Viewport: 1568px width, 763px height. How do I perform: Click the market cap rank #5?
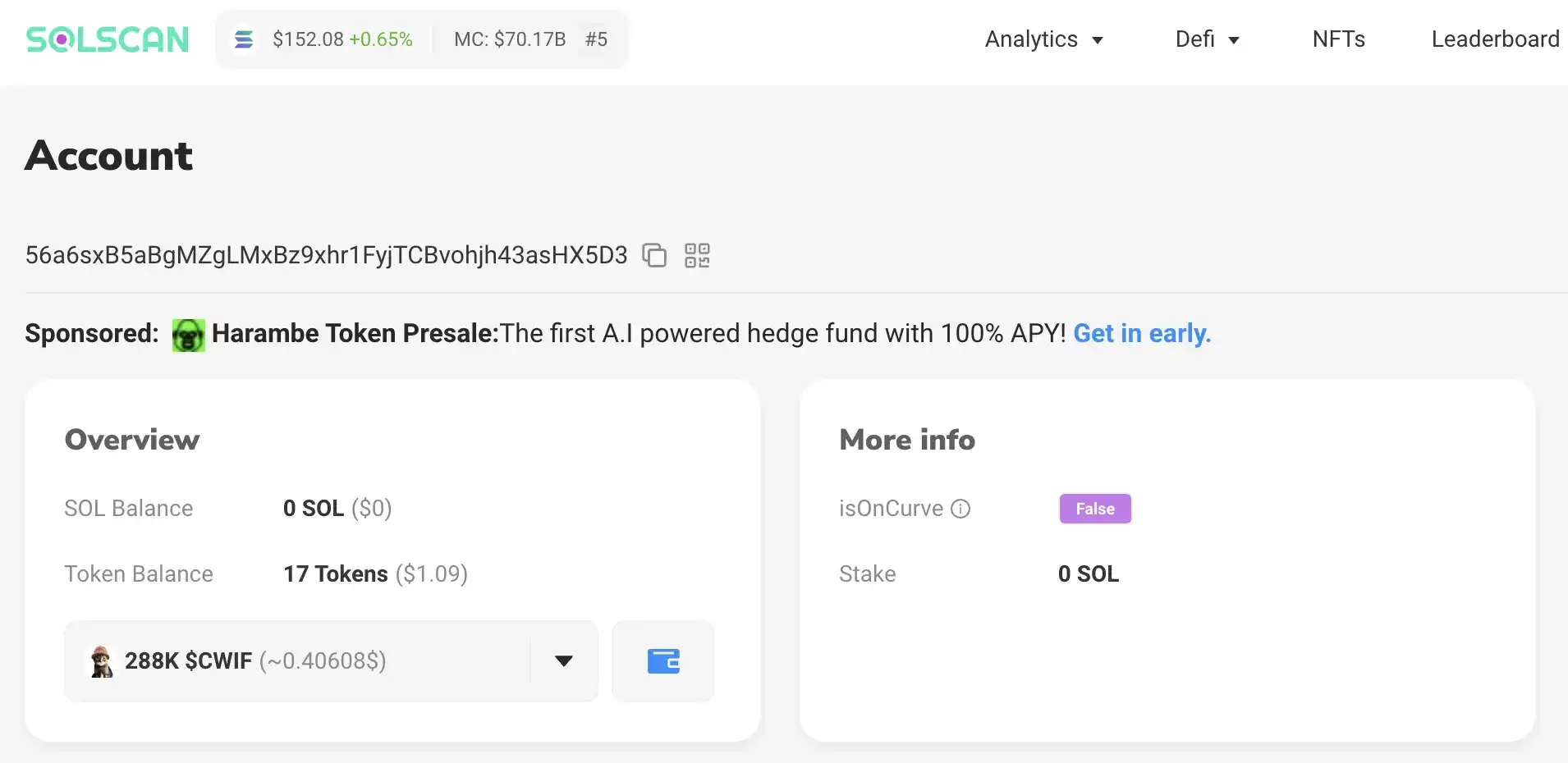click(596, 39)
